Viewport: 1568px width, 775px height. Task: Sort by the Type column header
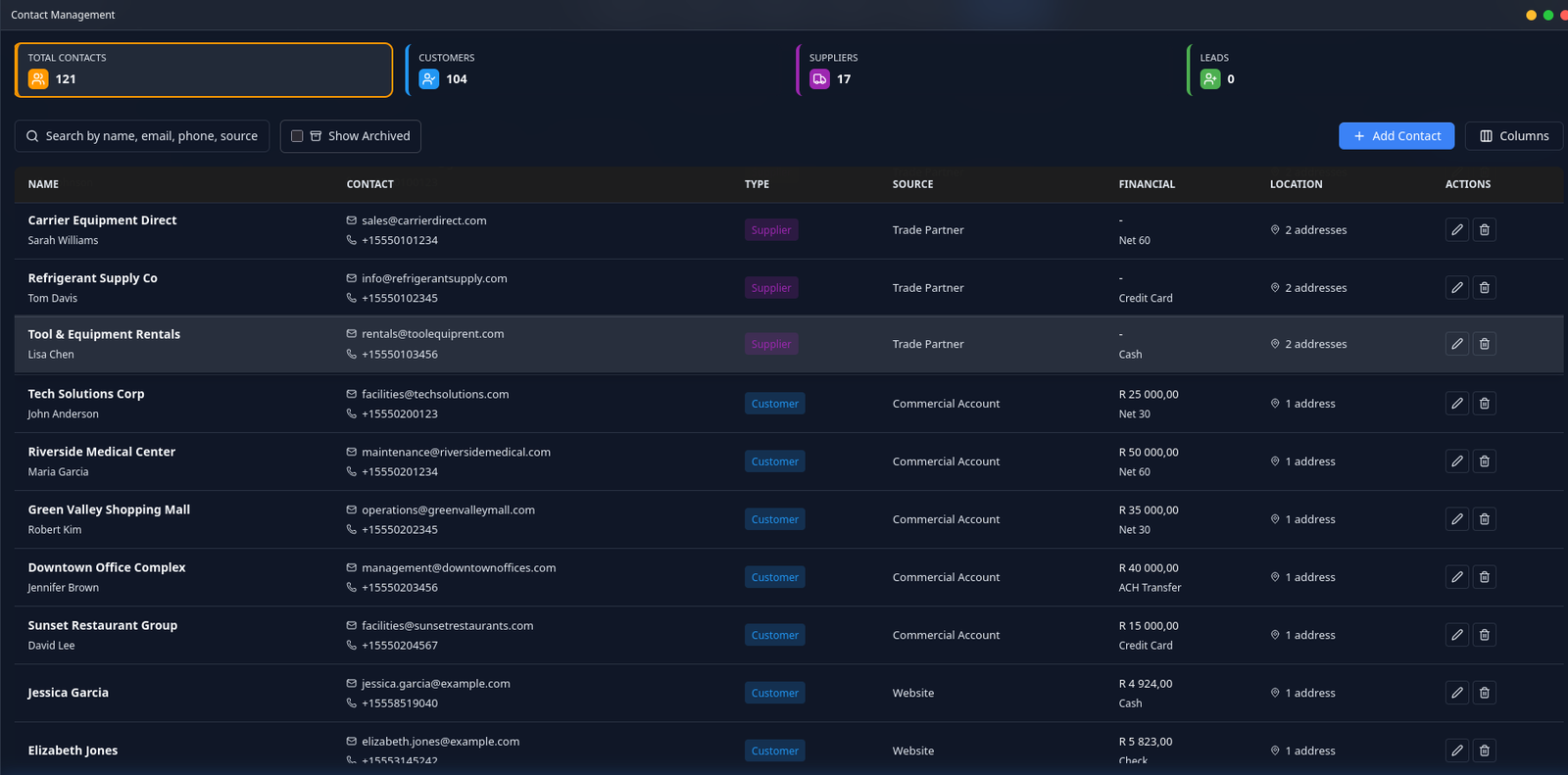click(757, 184)
